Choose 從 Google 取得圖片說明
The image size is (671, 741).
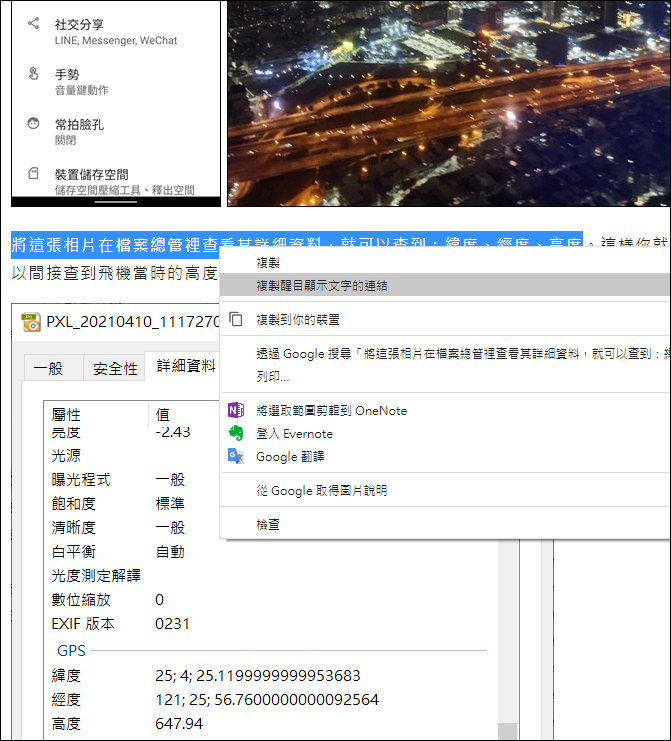coord(445,491)
